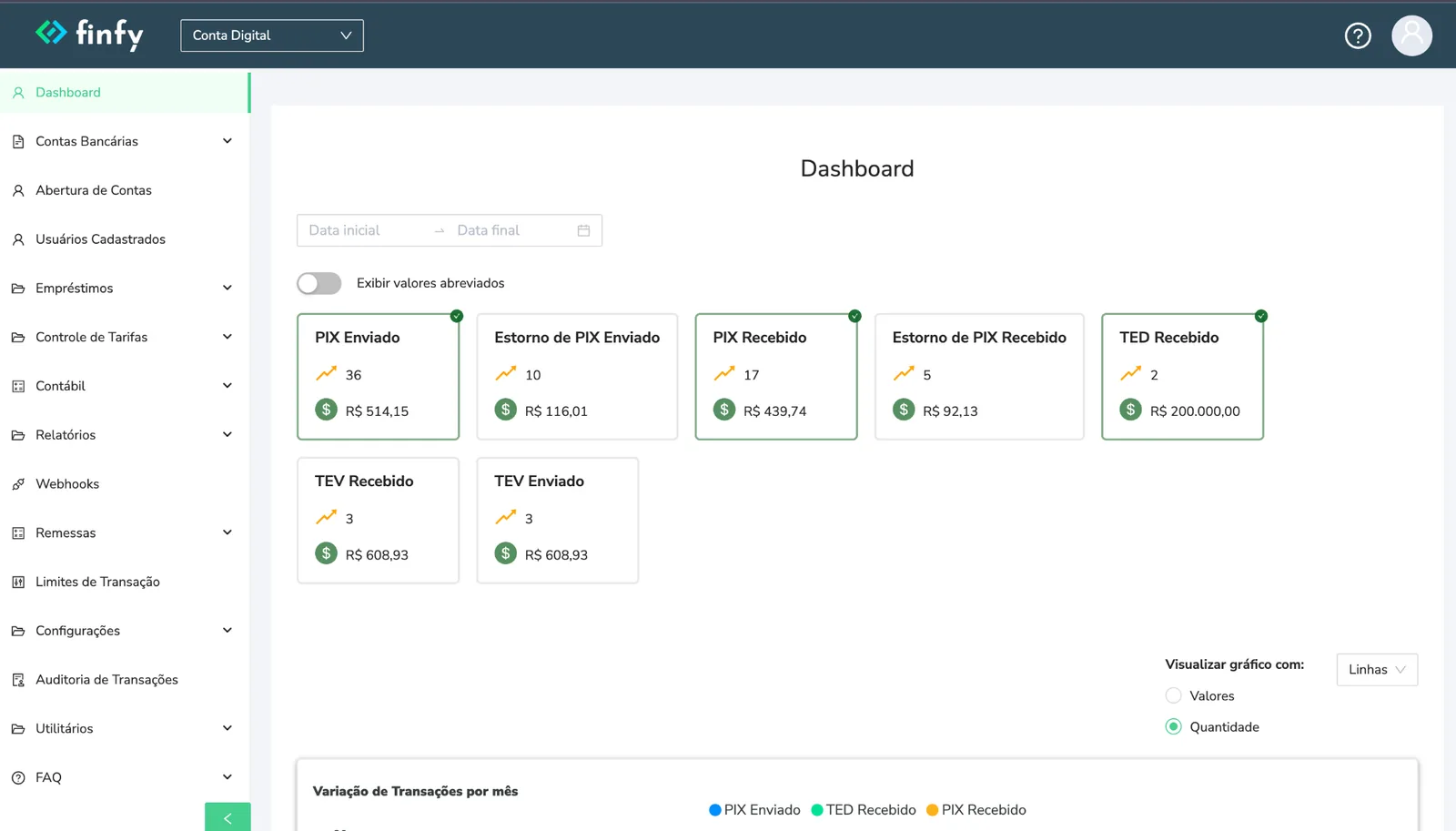Screen dimensions: 1456x831
Task: Click the trend icon in TEV Recebido card
Action: click(326, 517)
